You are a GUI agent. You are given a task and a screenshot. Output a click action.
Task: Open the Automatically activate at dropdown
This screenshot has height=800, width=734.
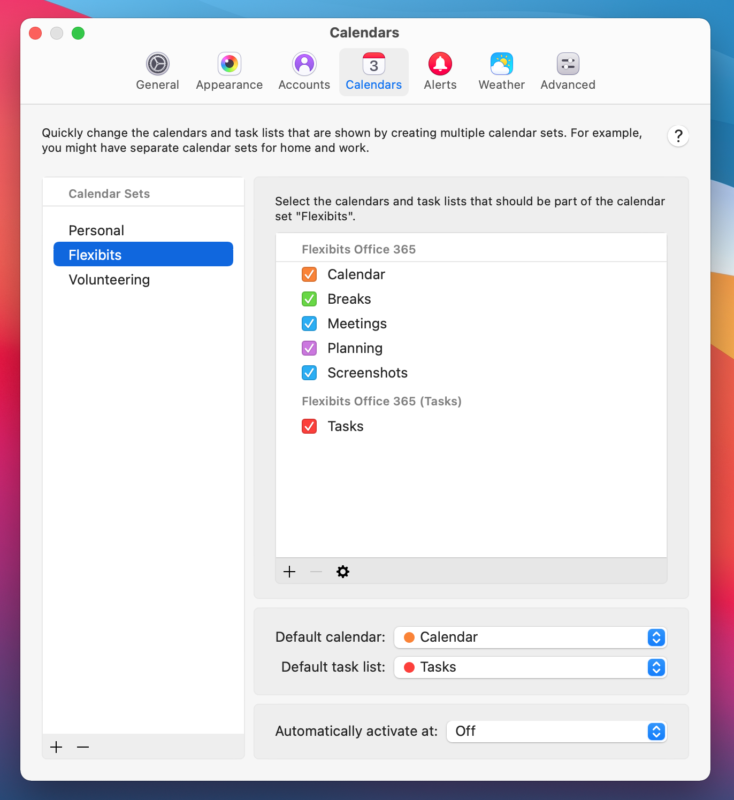[556, 732]
